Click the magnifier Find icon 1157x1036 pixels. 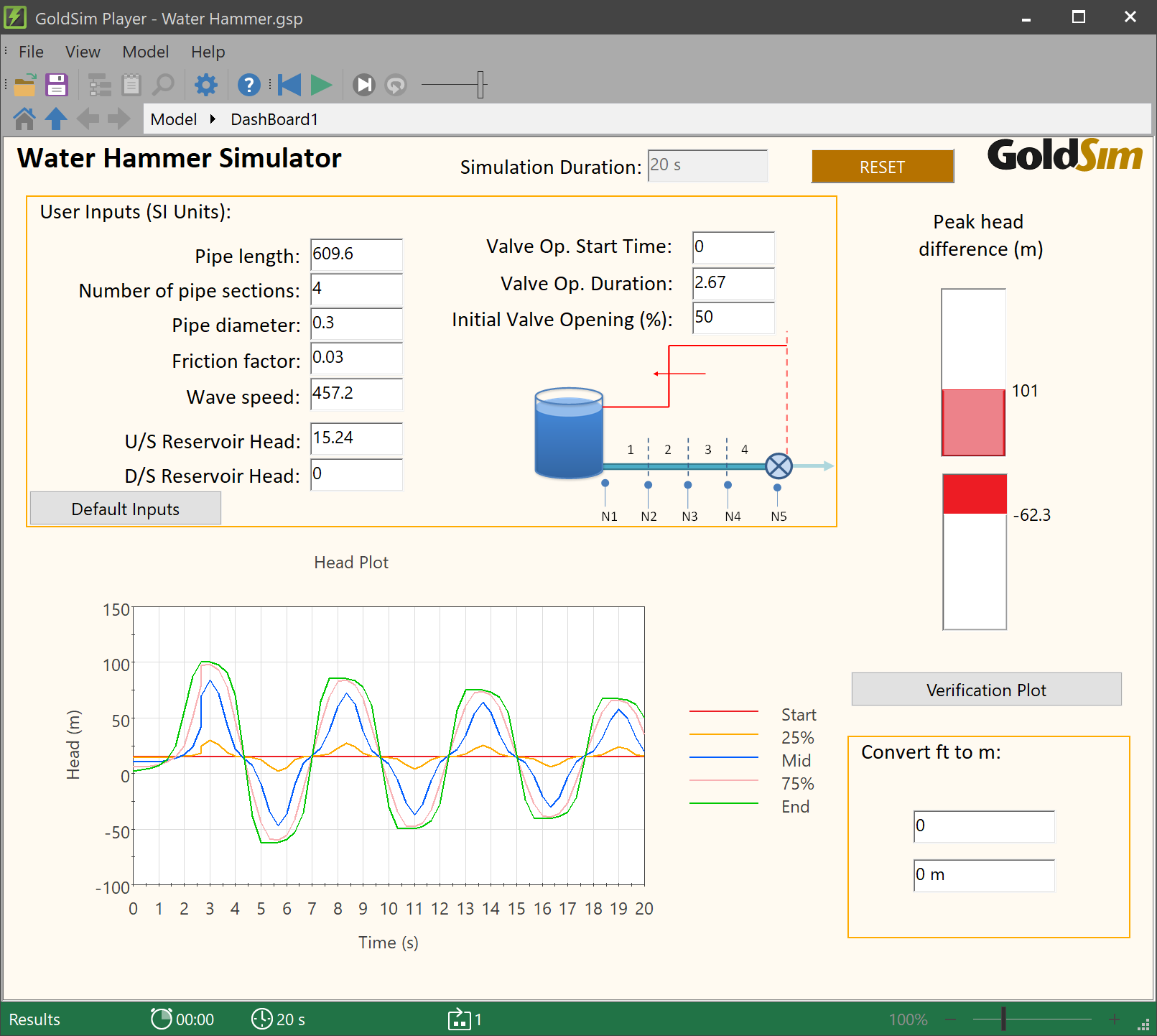pos(164,85)
